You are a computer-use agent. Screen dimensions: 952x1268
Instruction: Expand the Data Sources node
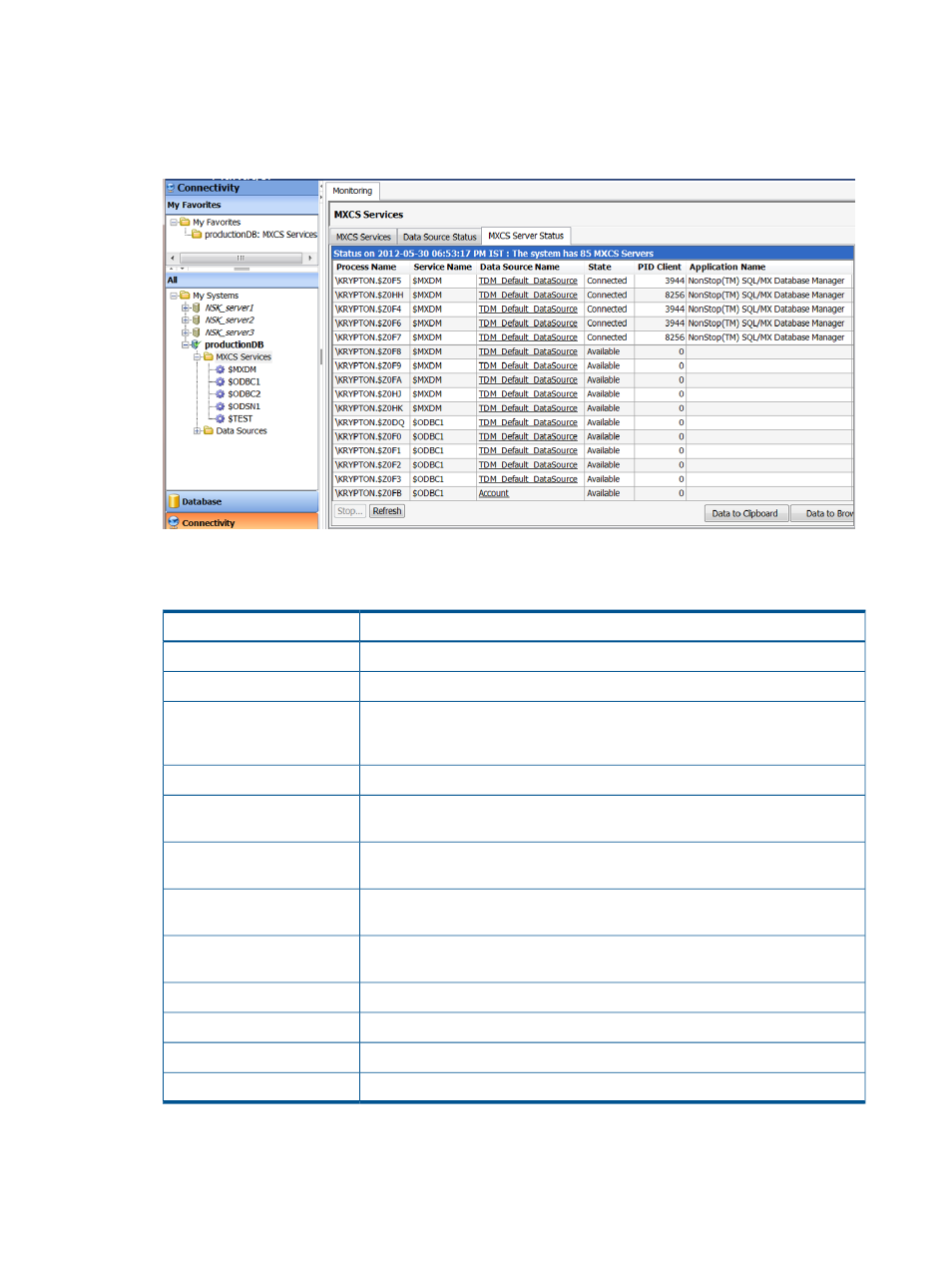point(198,431)
